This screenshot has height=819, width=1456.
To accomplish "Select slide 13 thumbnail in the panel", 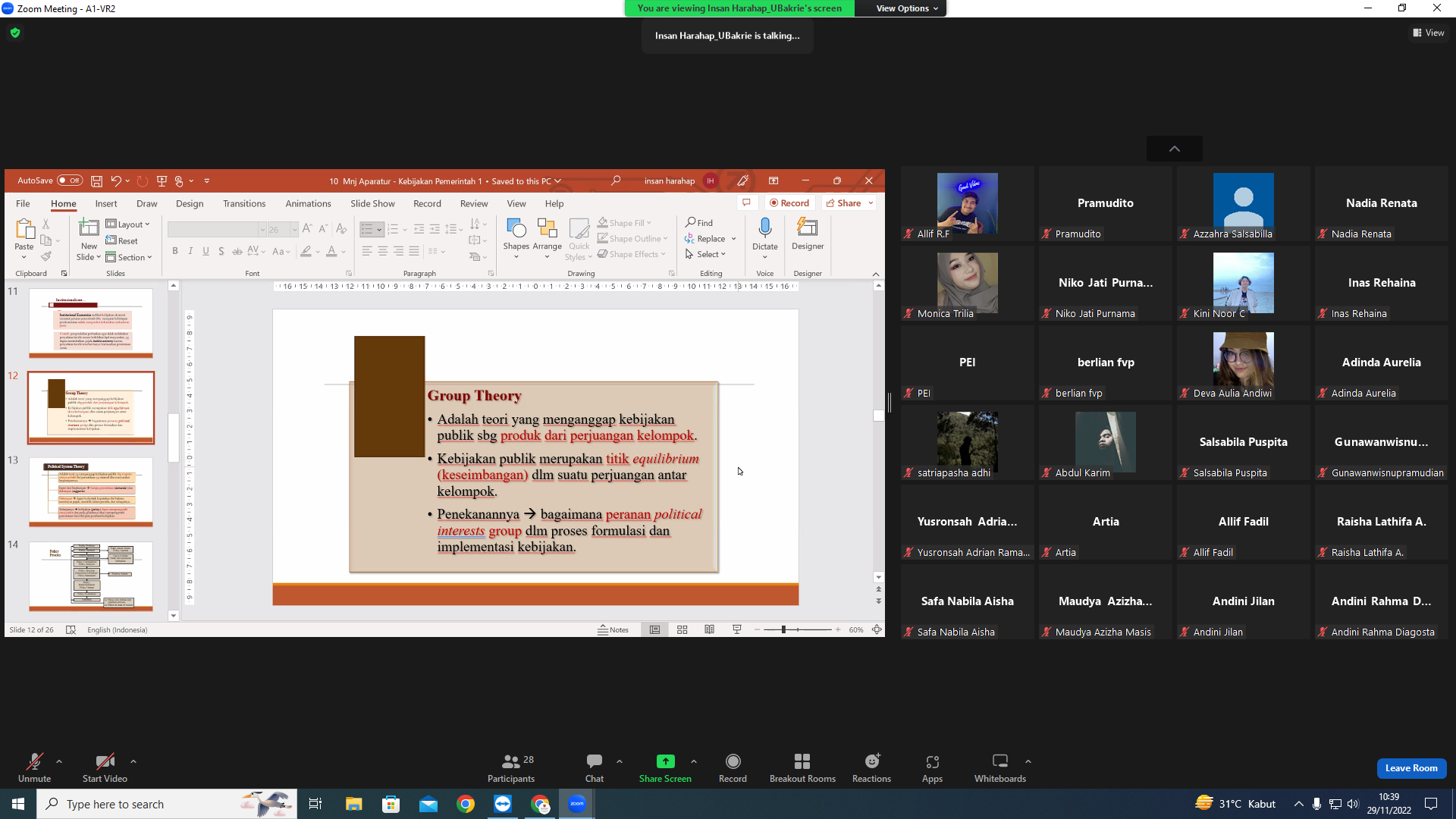I will [91, 492].
